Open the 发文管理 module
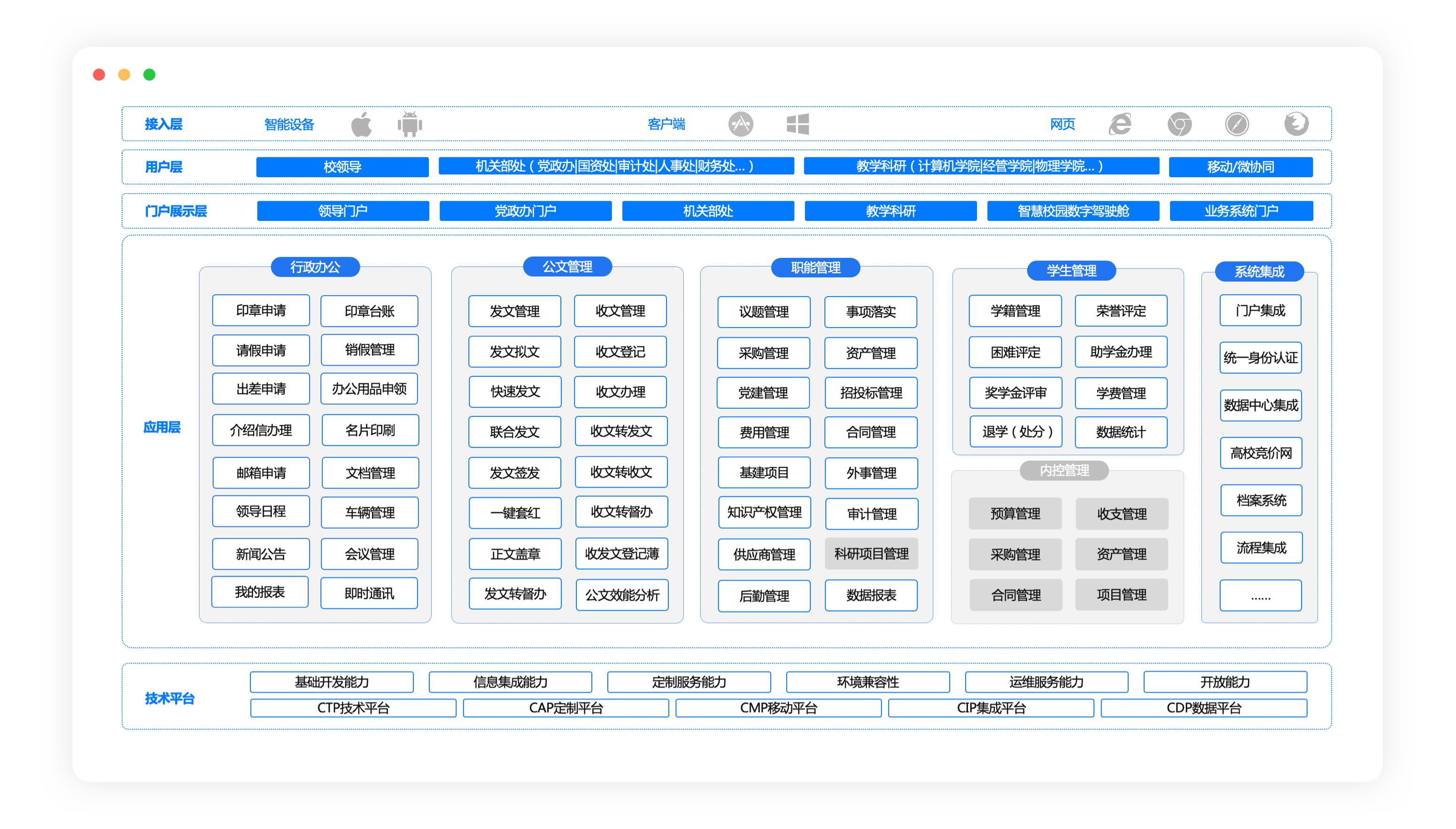The width and height of the screenshot is (1456, 829). [x=514, y=312]
